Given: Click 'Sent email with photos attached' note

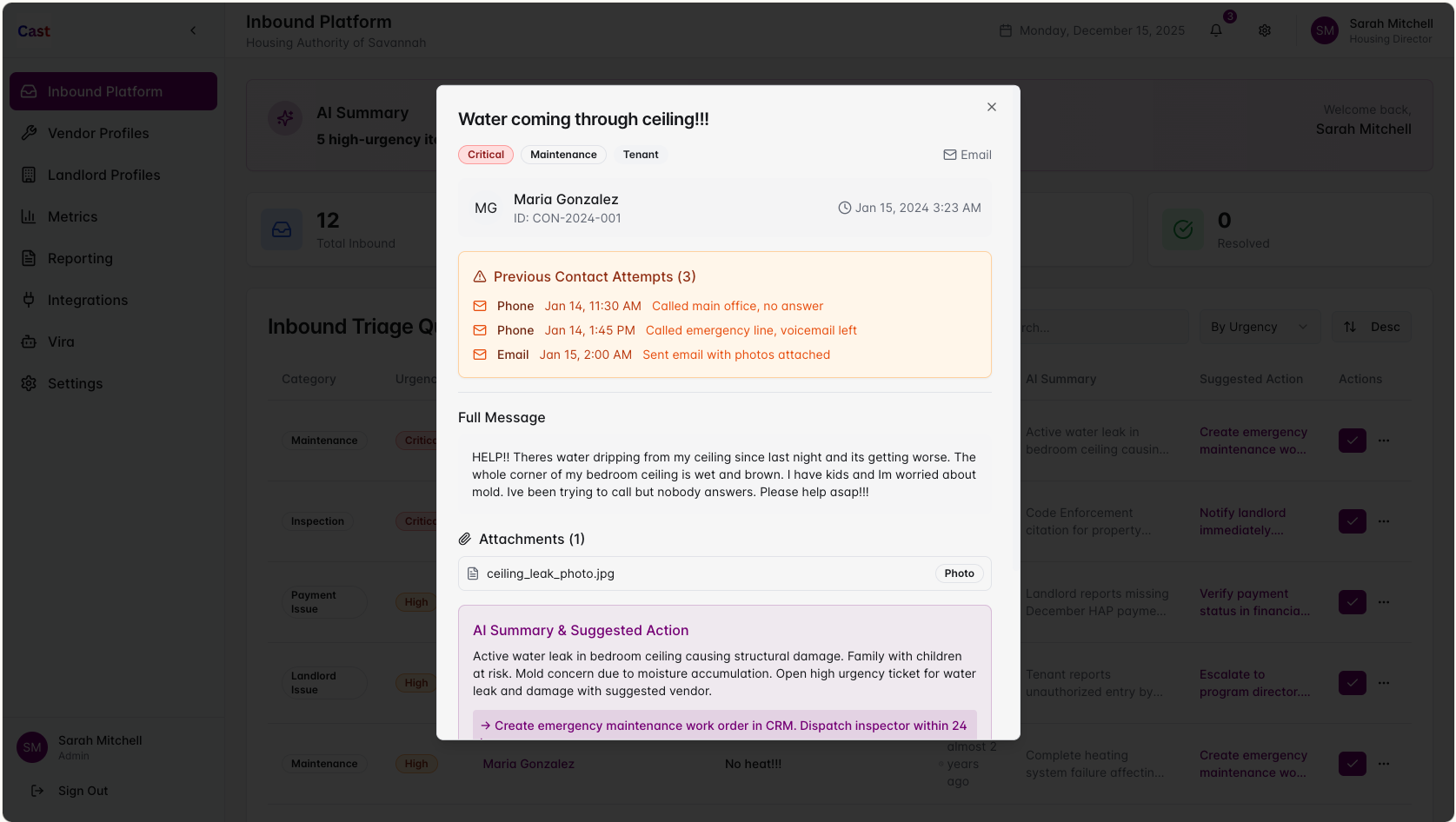Looking at the screenshot, I should pyautogui.click(x=736, y=355).
